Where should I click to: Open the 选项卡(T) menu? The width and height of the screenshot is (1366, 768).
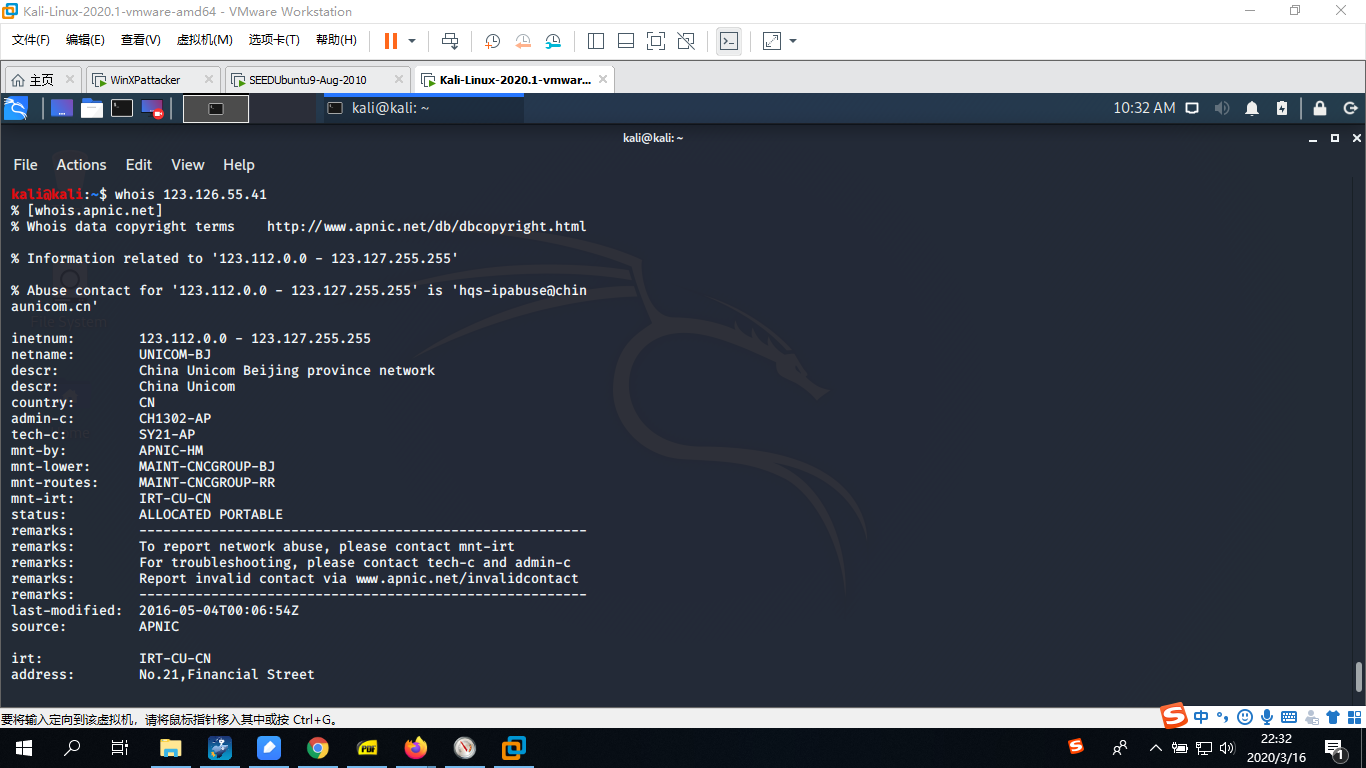(274, 40)
